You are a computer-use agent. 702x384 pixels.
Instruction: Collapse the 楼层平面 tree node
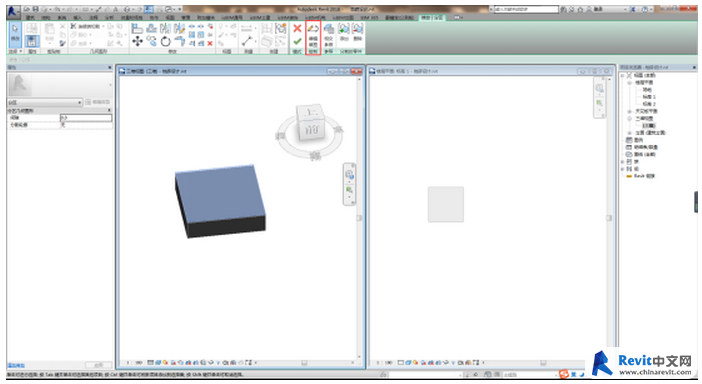629,82
